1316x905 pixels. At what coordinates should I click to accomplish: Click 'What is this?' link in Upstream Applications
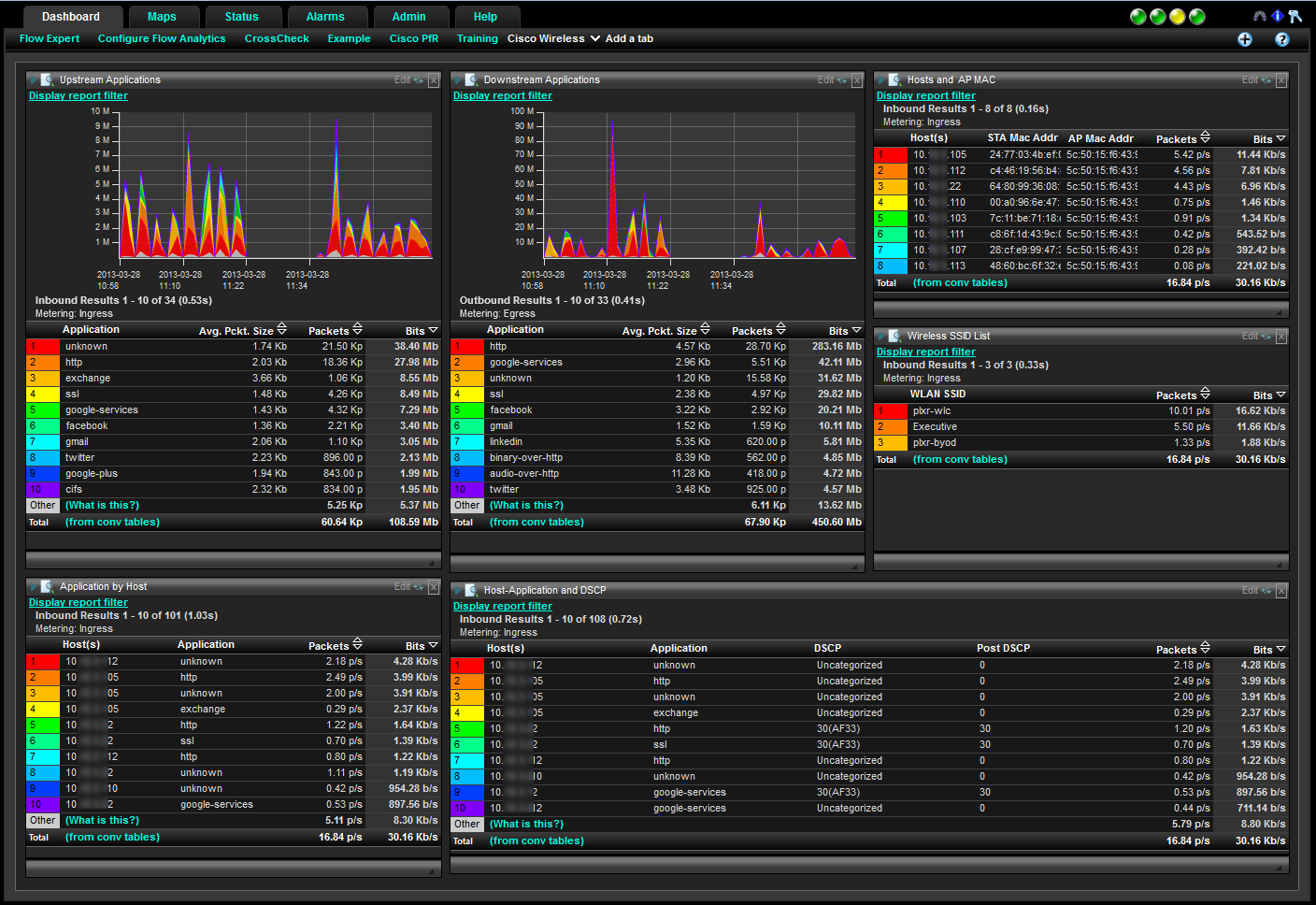102,505
